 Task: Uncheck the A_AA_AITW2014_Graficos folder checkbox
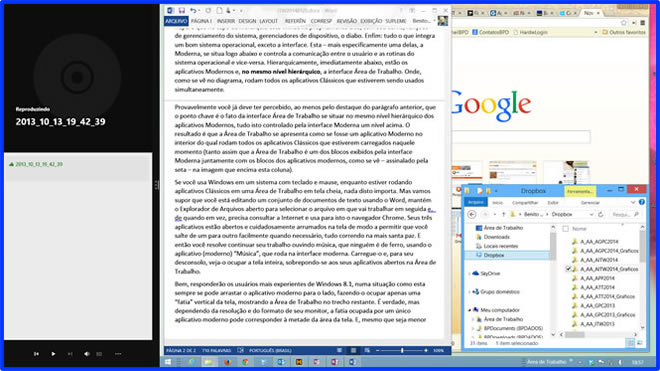click(568, 269)
